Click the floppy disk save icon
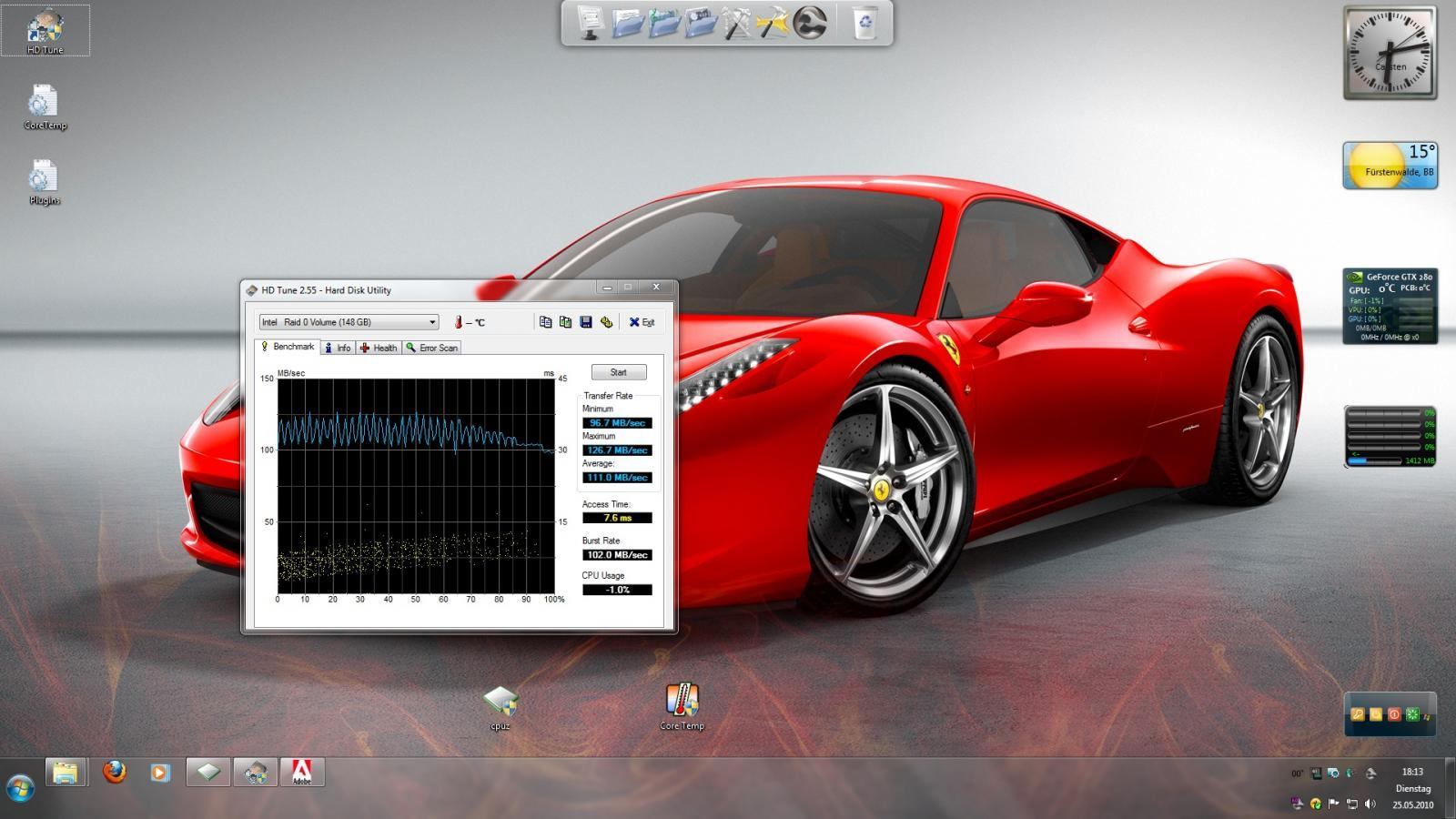 pyautogui.click(x=585, y=322)
